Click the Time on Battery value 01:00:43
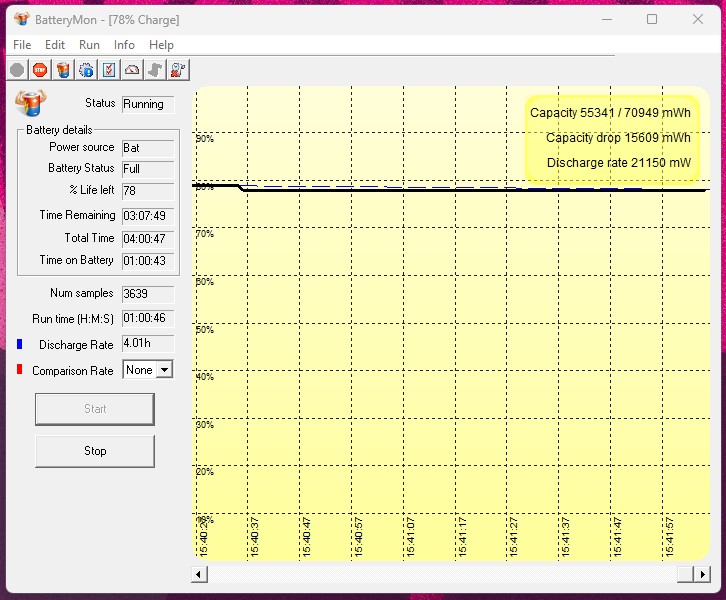This screenshot has width=726, height=600. pos(148,261)
